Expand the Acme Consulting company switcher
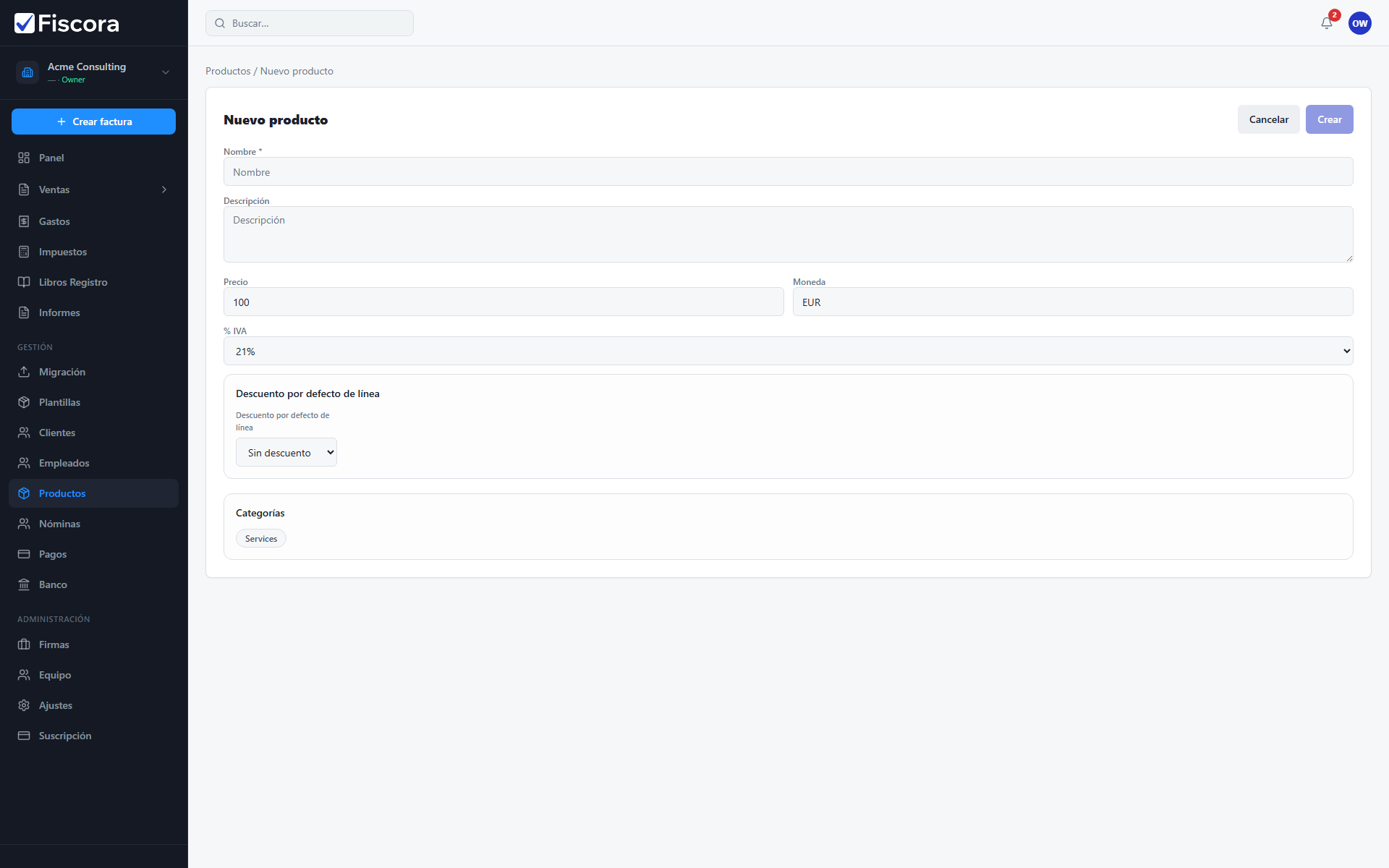Image resolution: width=1389 pixels, height=868 pixels. coord(166,72)
